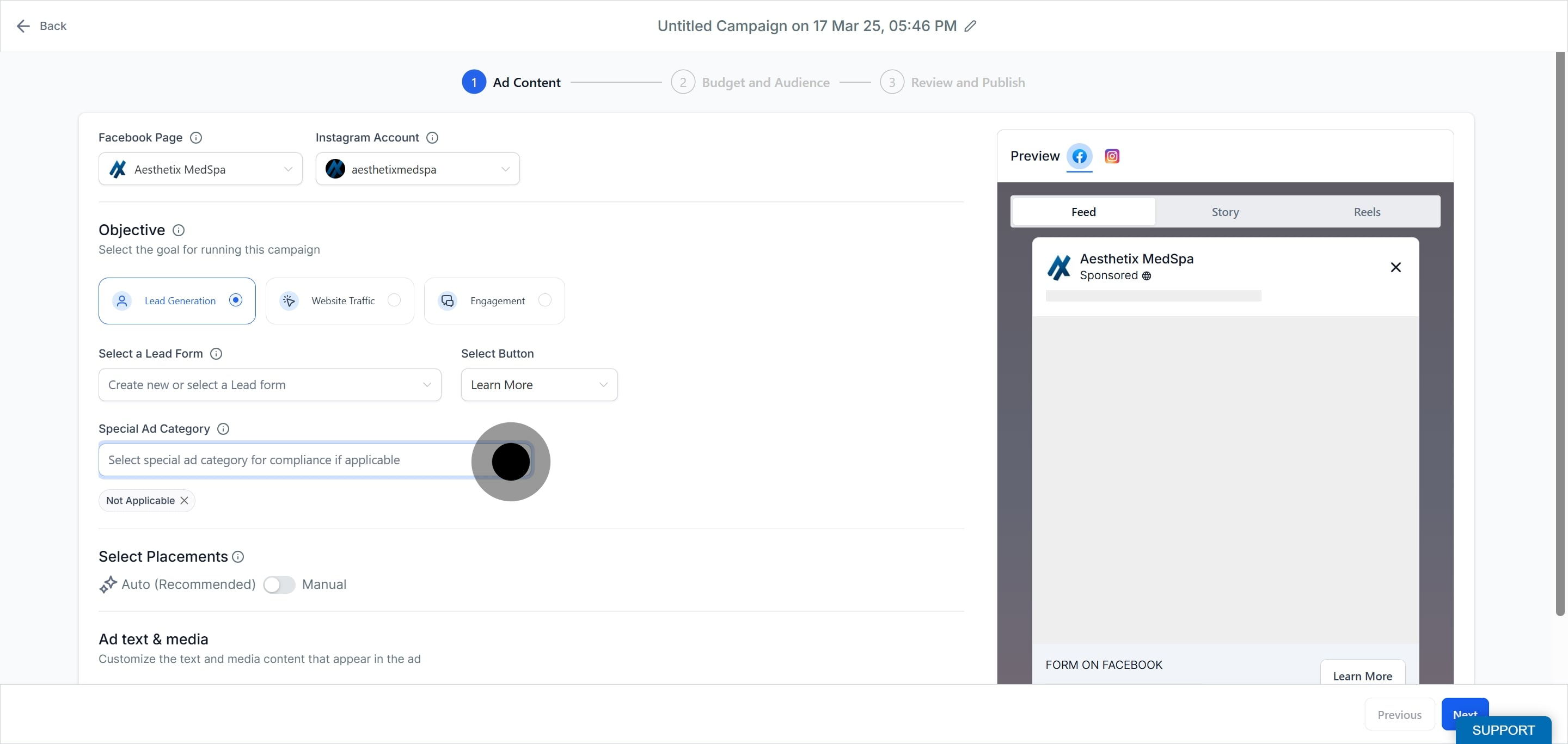This screenshot has height=744, width=1568.
Task: Close the ad preview card X
Action: tap(1396, 267)
